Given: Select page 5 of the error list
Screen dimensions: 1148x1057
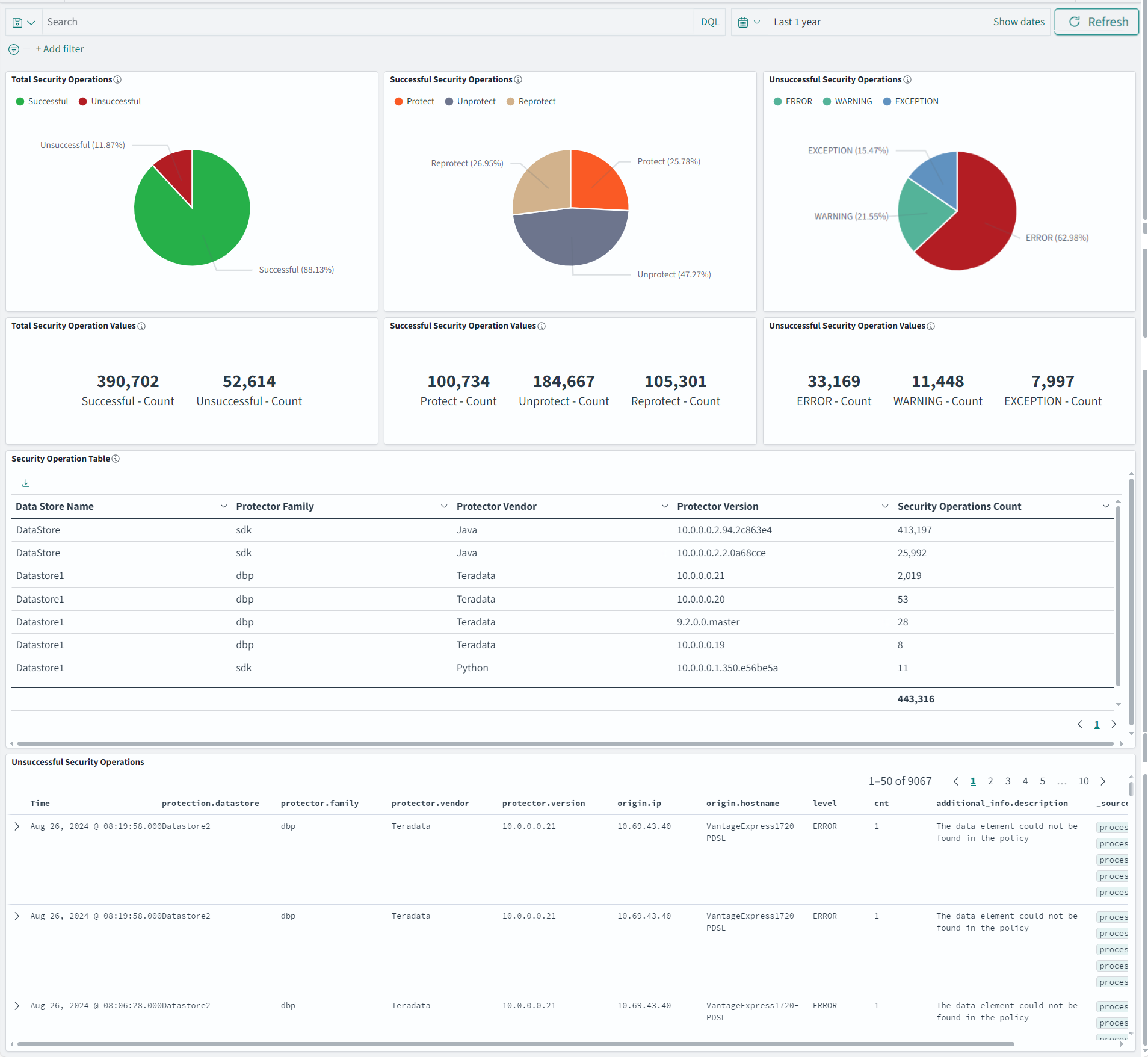Looking at the screenshot, I should (1042, 781).
